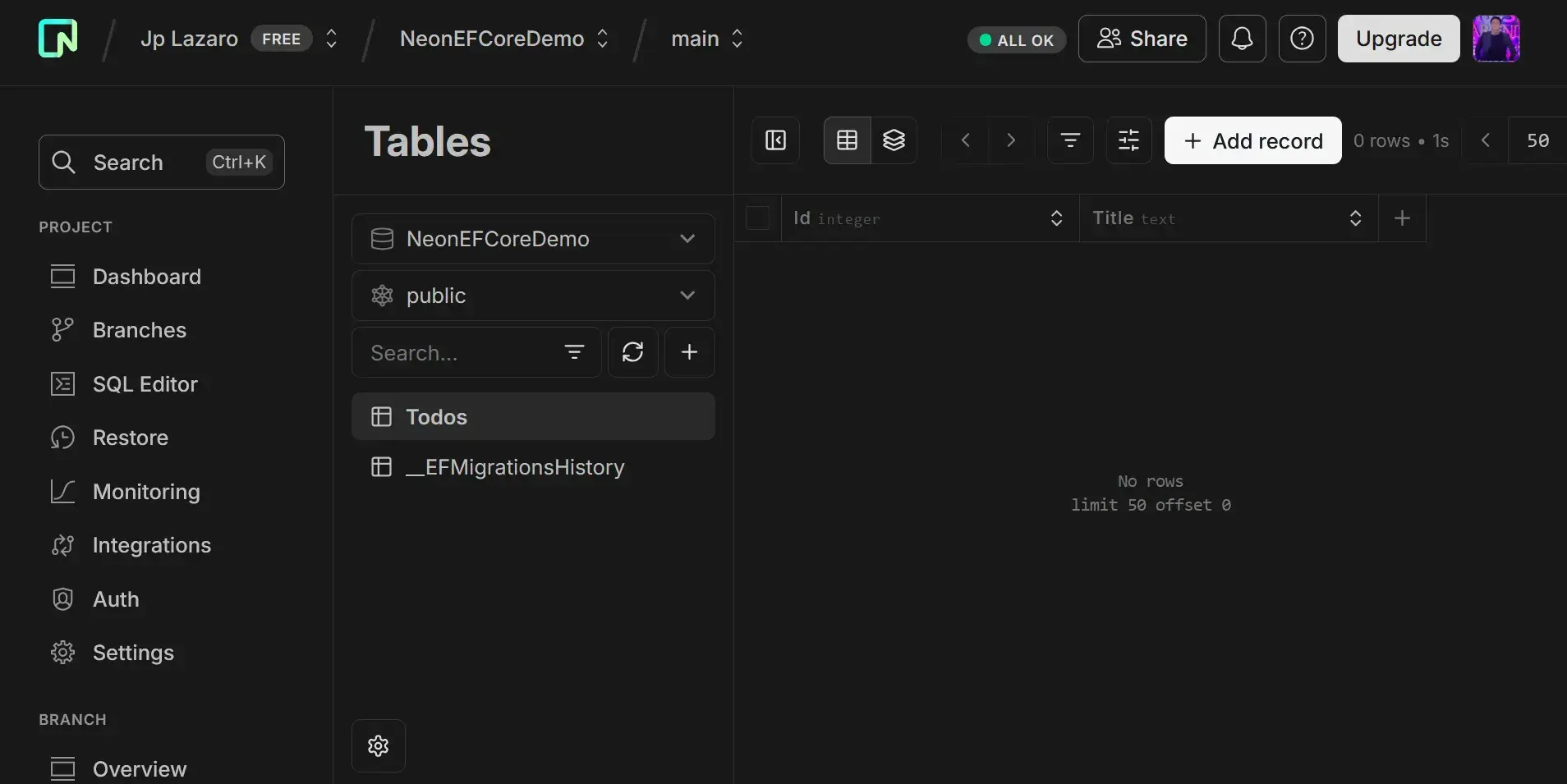
Task: Click the Id integer column header
Action: (x=930, y=218)
